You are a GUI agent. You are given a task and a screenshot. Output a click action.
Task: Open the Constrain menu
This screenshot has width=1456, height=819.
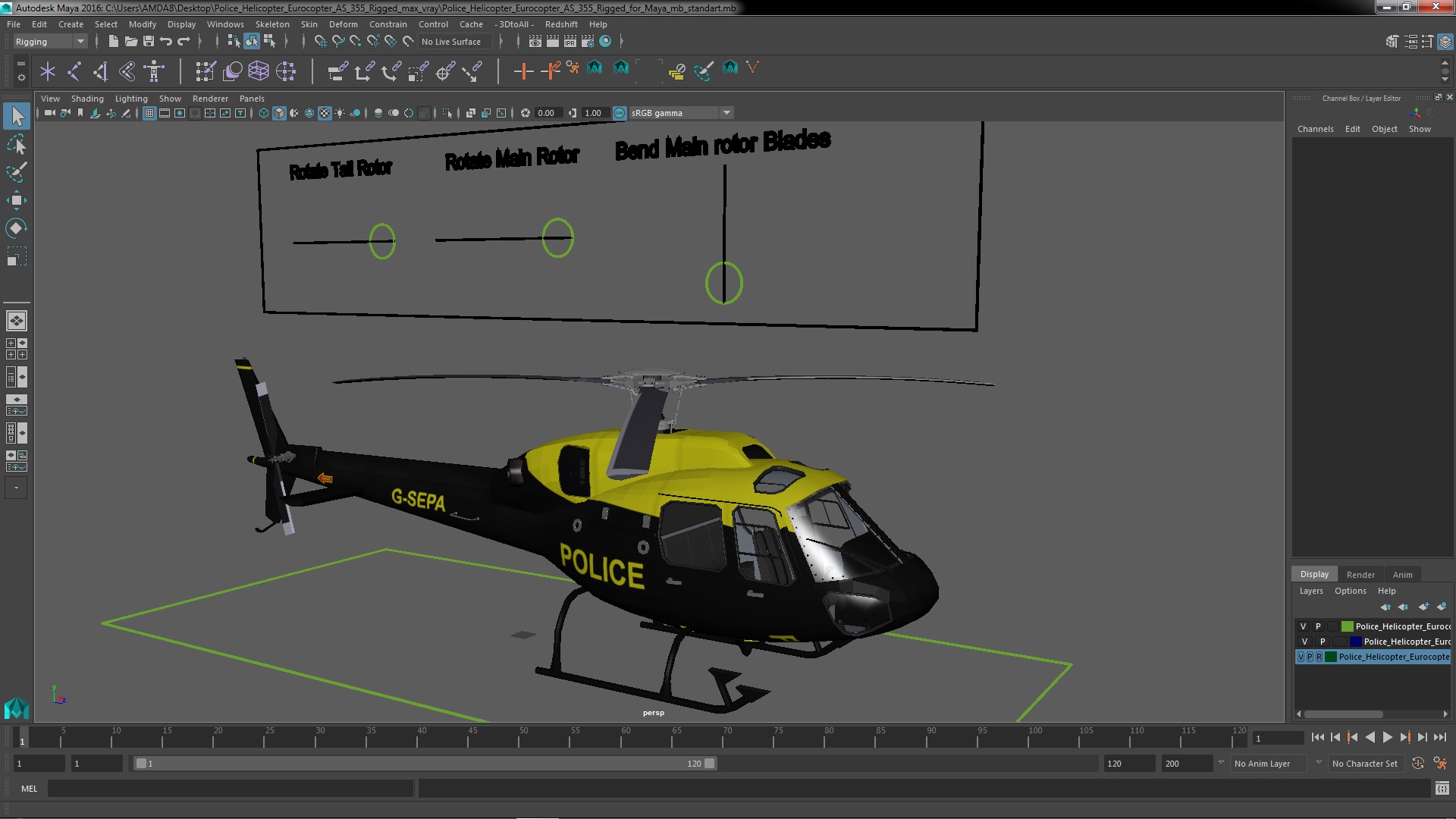(x=388, y=24)
